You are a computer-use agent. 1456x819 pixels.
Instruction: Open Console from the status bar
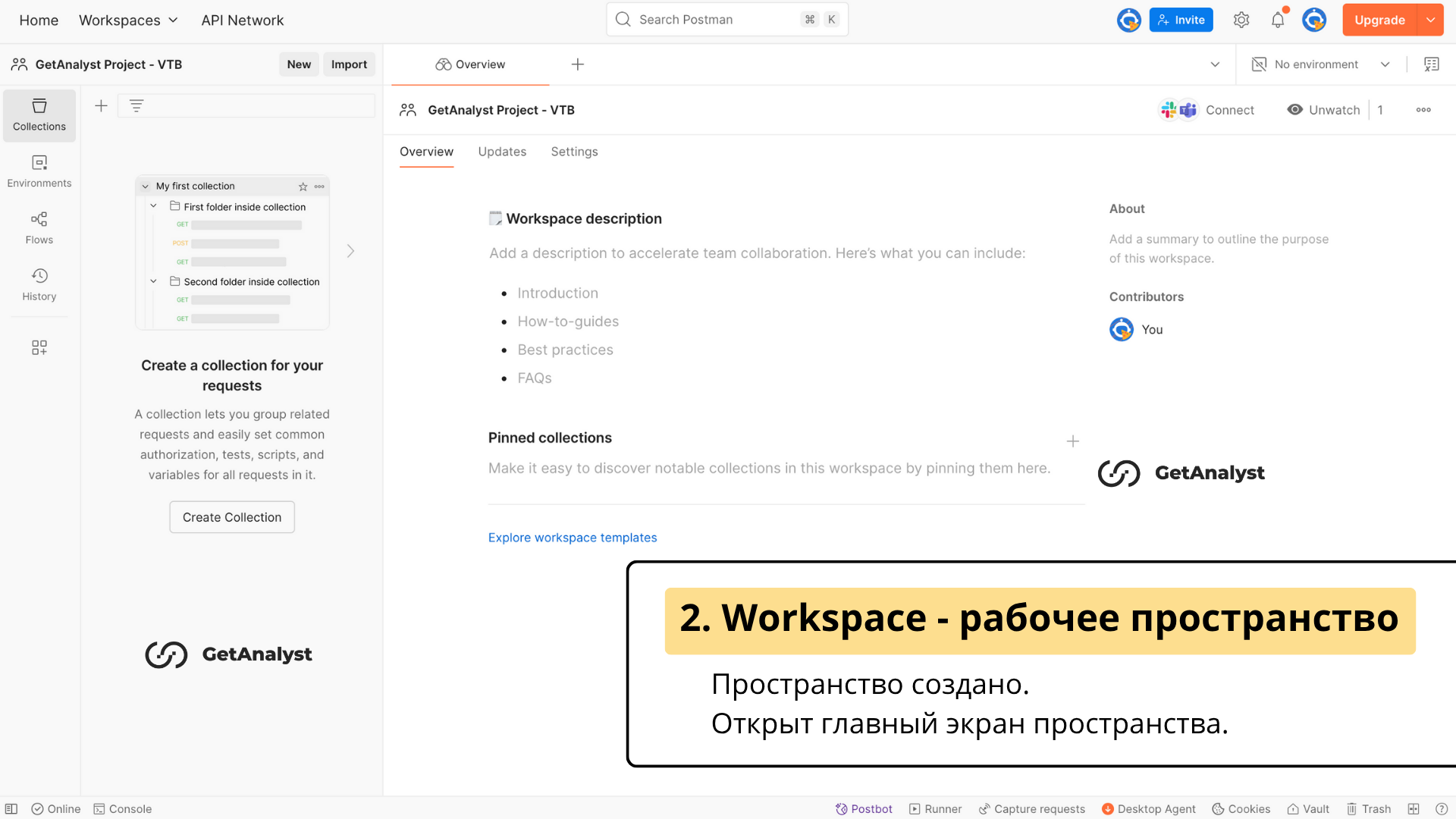122,809
